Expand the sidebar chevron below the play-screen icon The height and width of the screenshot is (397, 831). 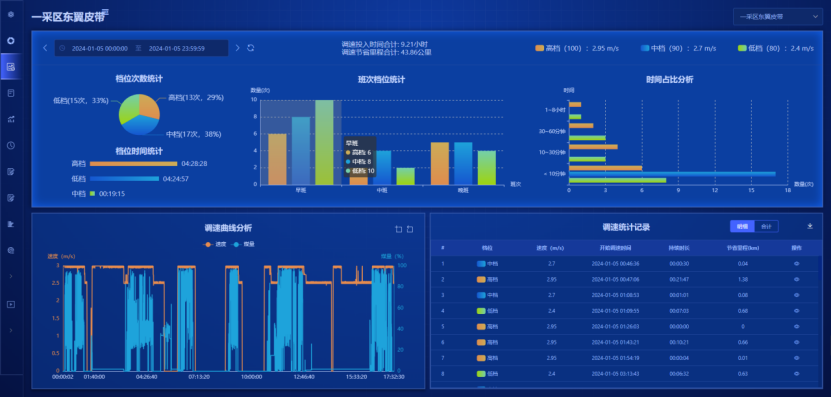(11, 330)
